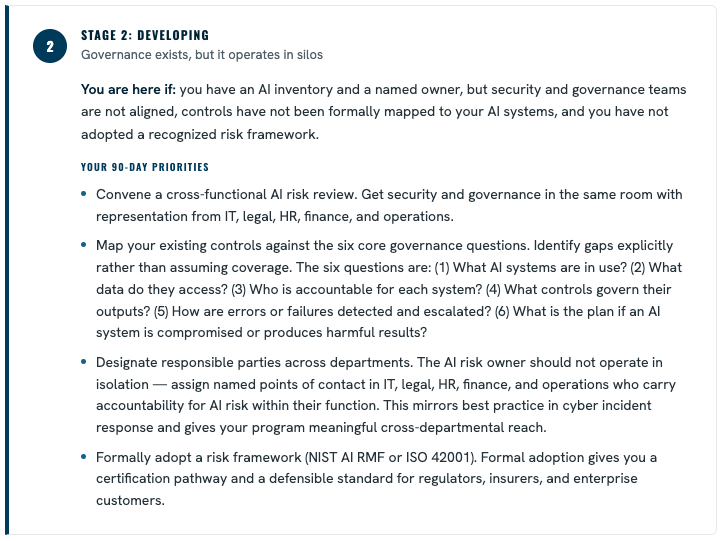
Task: Click the phrase 'certification pathway' in last bullet
Action: point(161,479)
